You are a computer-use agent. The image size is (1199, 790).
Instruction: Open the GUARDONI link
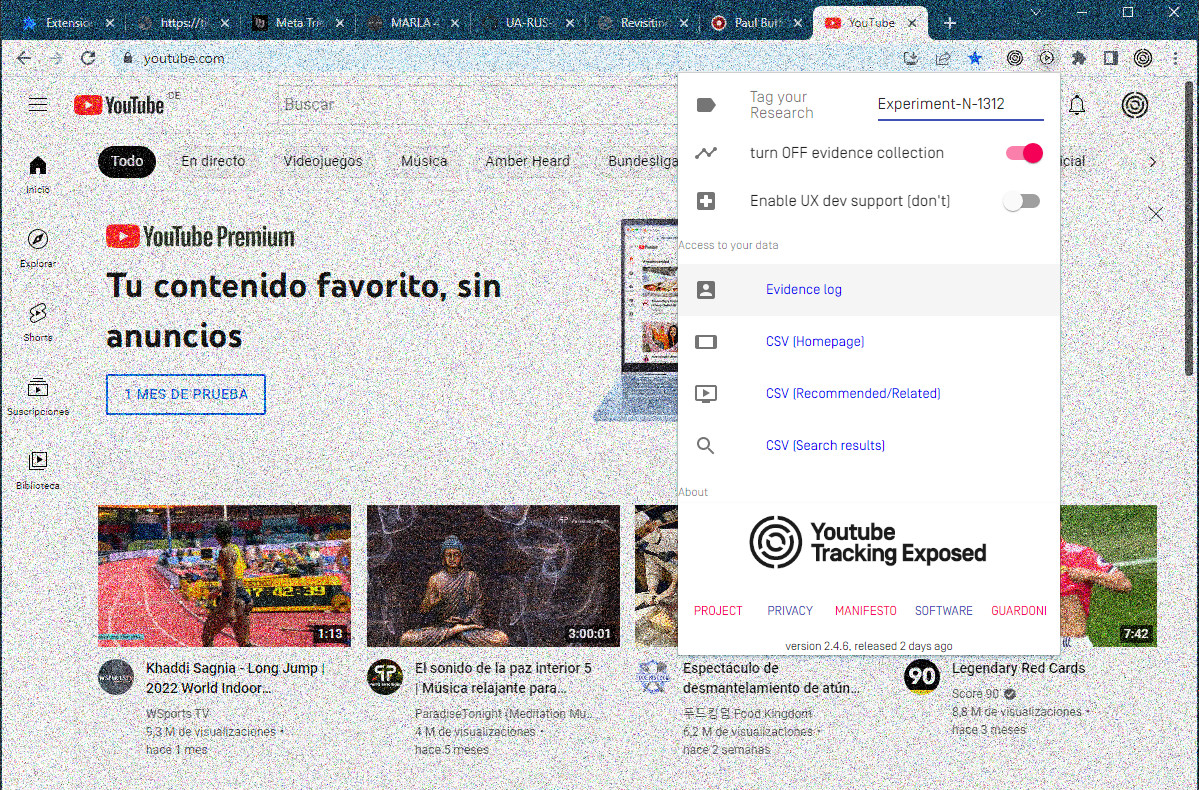(x=1019, y=610)
